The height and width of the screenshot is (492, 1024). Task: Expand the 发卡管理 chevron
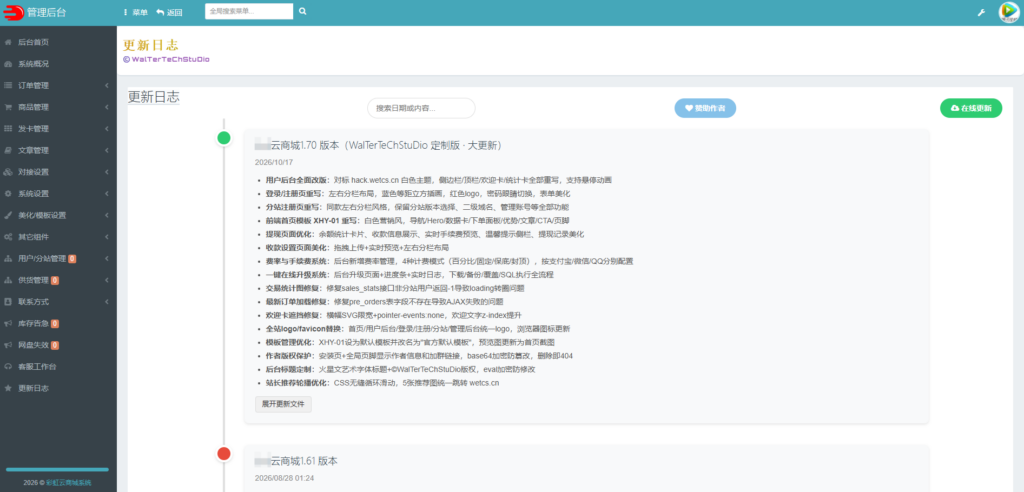click(x=106, y=129)
